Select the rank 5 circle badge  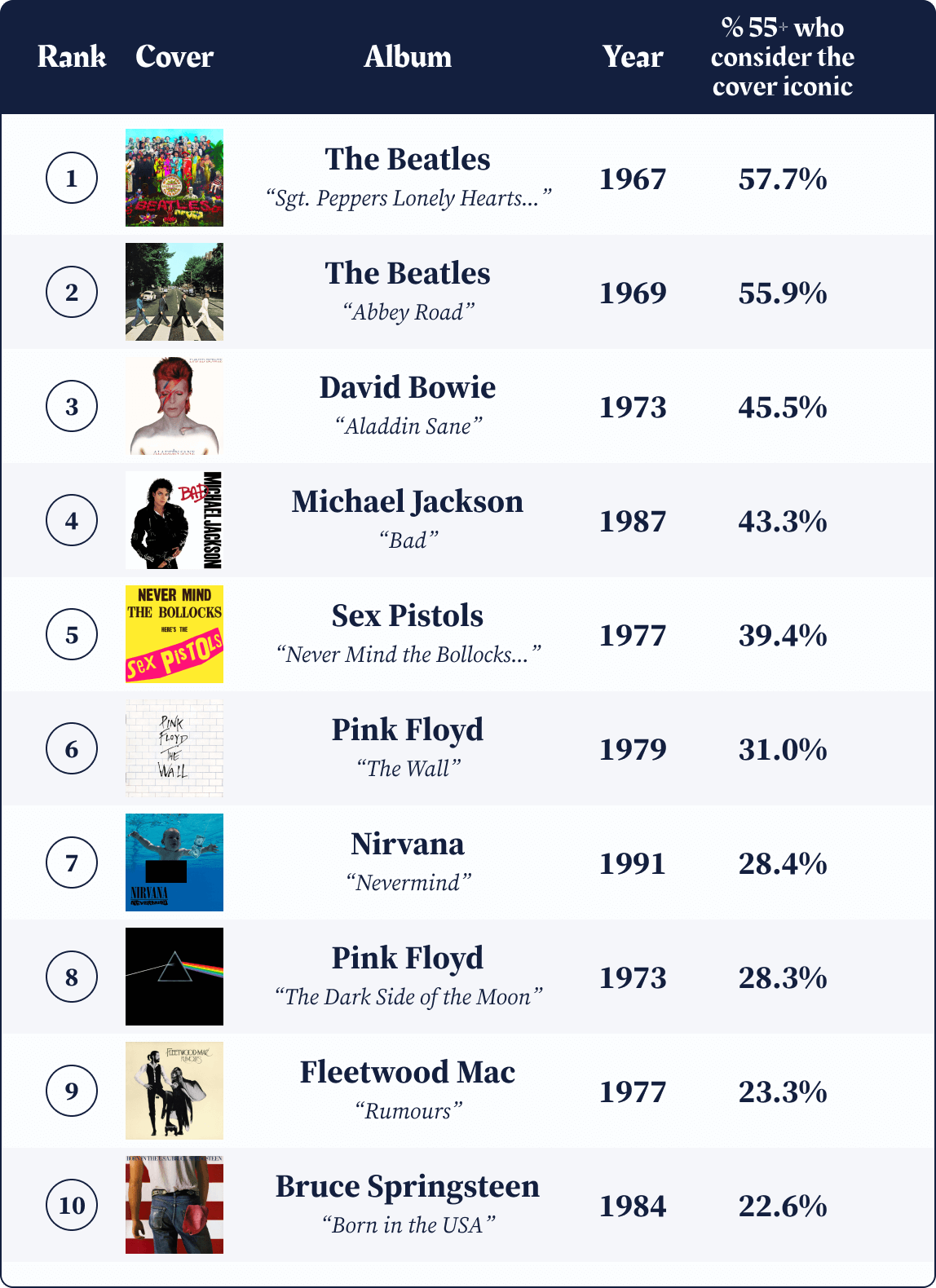tap(72, 634)
